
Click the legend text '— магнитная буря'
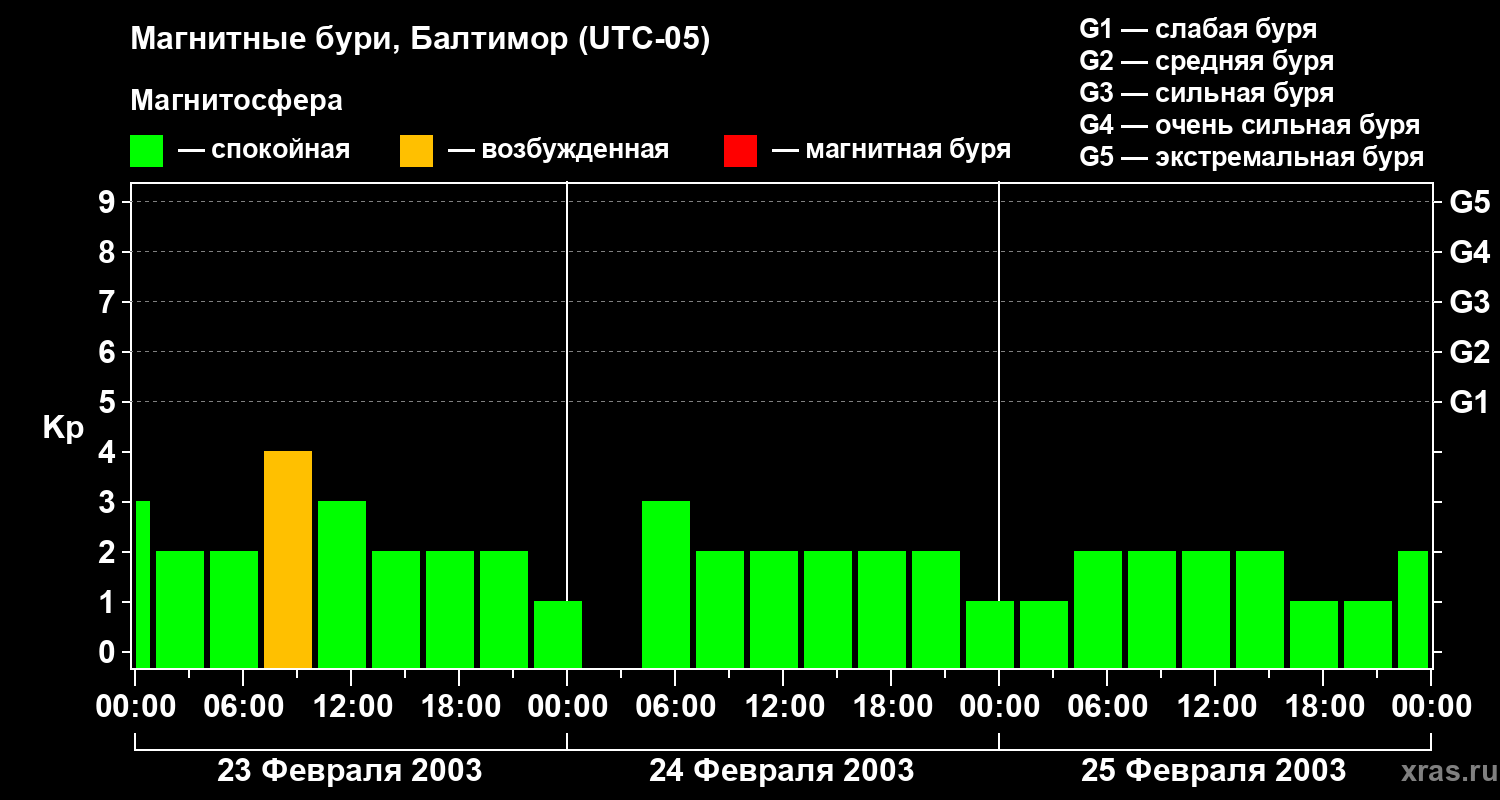click(891, 150)
